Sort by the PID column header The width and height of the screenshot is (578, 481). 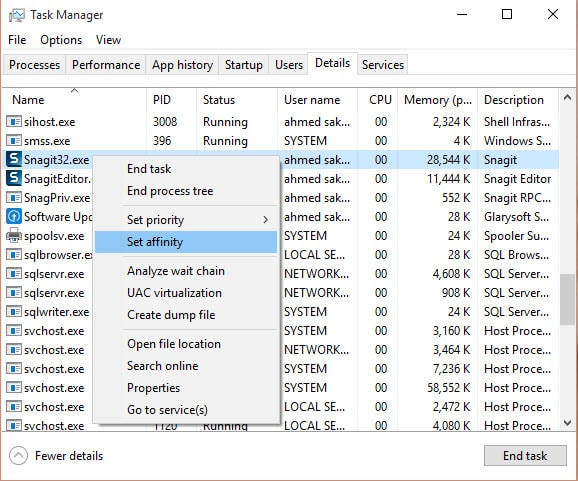coord(171,100)
